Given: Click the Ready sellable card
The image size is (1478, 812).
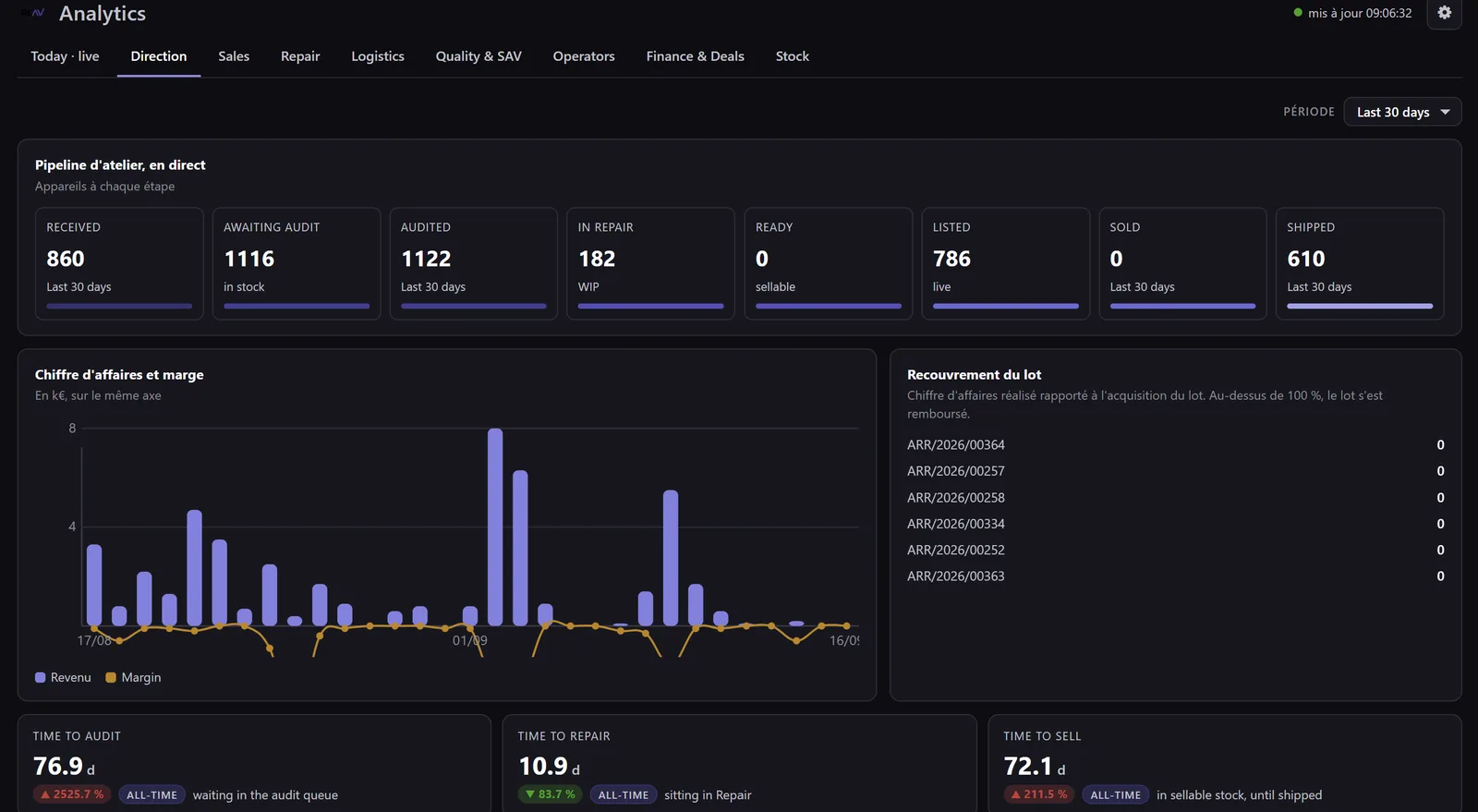Looking at the screenshot, I should [828, 263].
